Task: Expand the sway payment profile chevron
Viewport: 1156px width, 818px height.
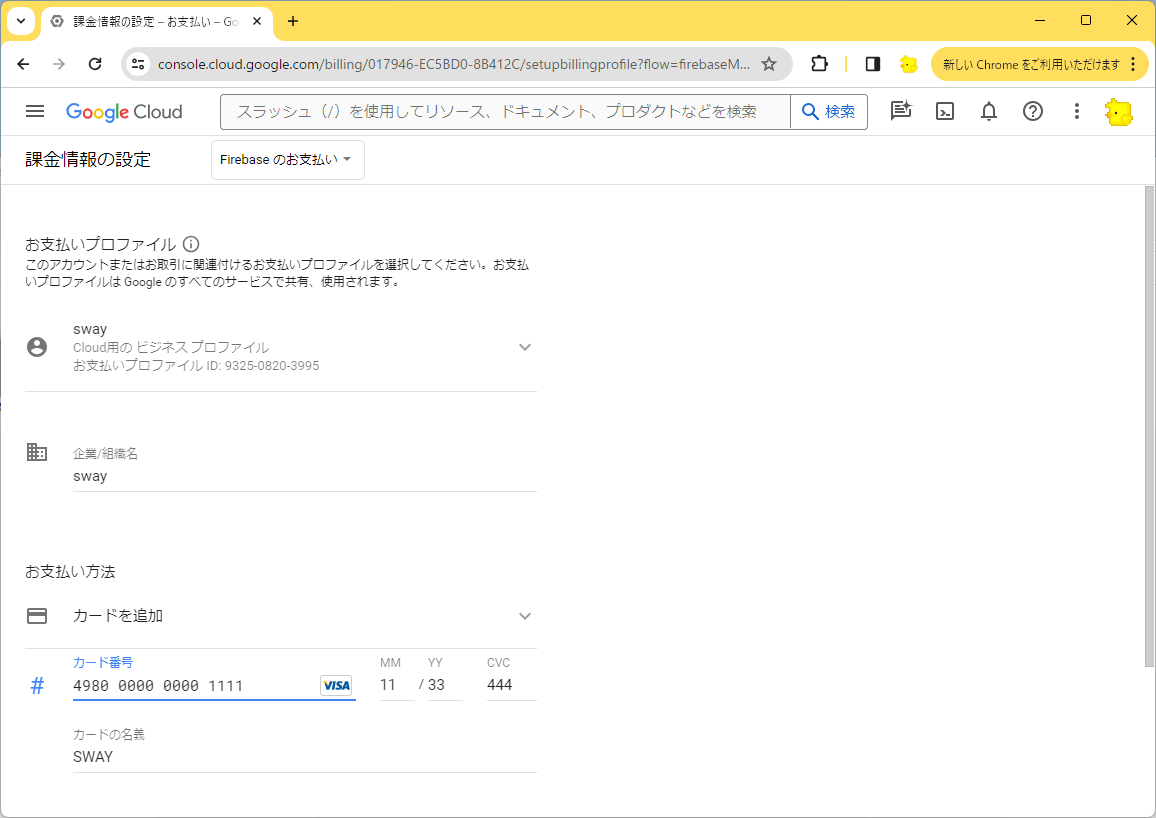Action: click(x=525, y=347)
